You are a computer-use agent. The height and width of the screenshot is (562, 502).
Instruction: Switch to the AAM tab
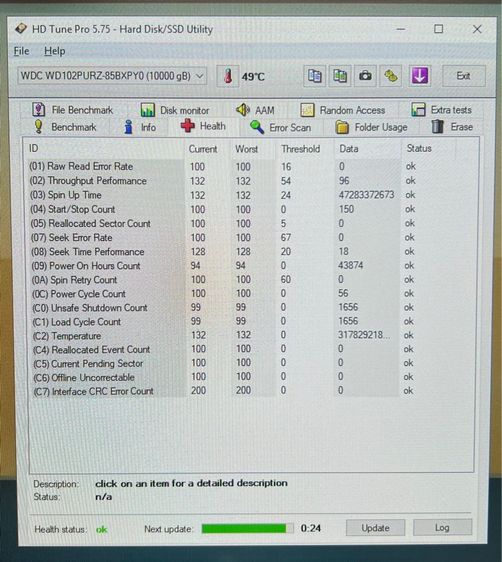click(255, 110)
